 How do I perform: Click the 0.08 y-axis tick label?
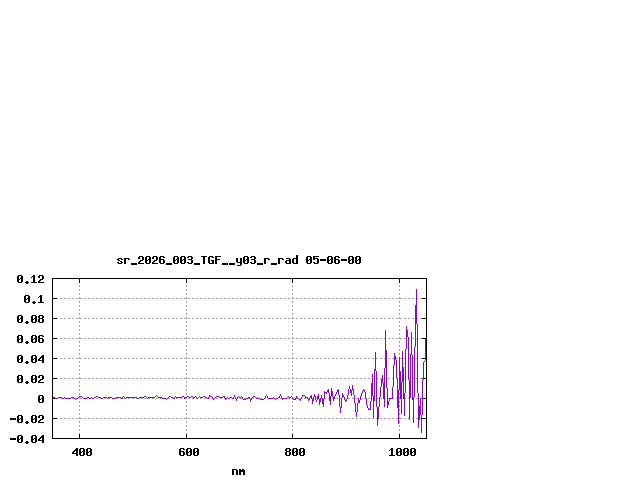pos(30,319)
